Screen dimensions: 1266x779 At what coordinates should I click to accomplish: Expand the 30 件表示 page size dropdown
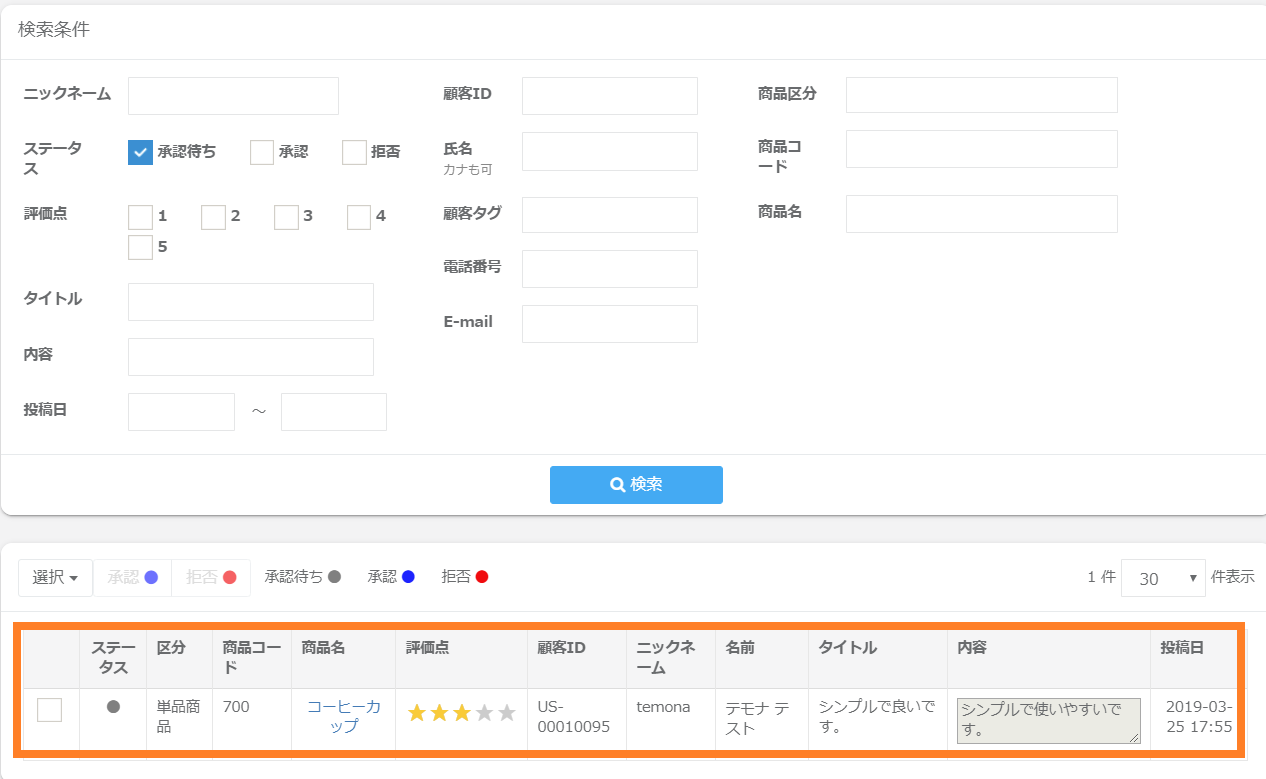pos(1163,578)
